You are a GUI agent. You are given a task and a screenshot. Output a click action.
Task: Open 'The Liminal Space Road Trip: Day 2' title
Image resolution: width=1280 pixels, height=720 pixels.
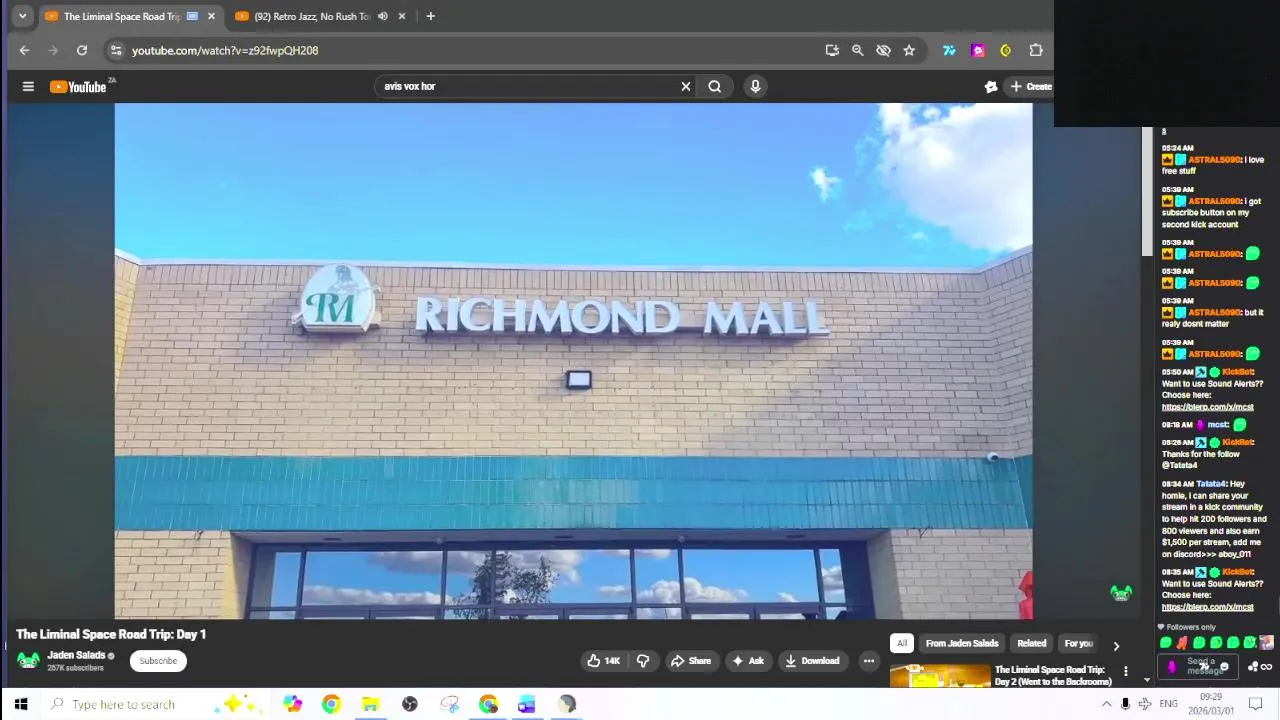[x=1053, y=676]
